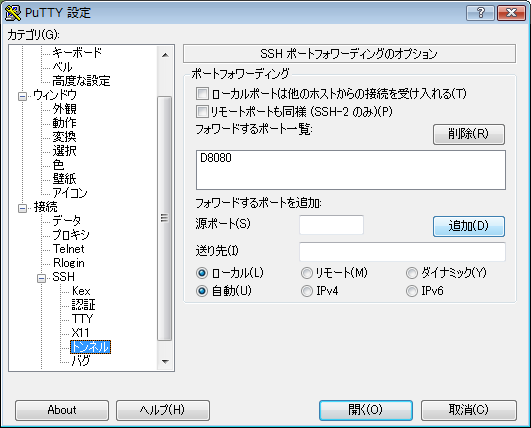Open the 変換 category
The height and width of the screenshot is (428, 531).
(x=64, y=137)
